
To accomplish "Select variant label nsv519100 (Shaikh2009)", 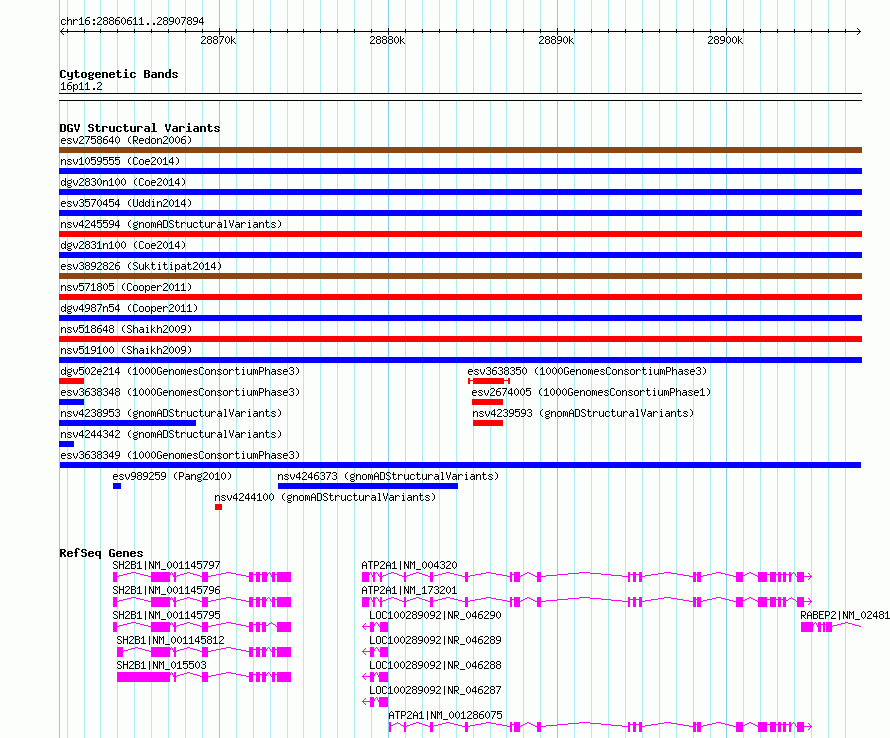I will coord(126,350).
